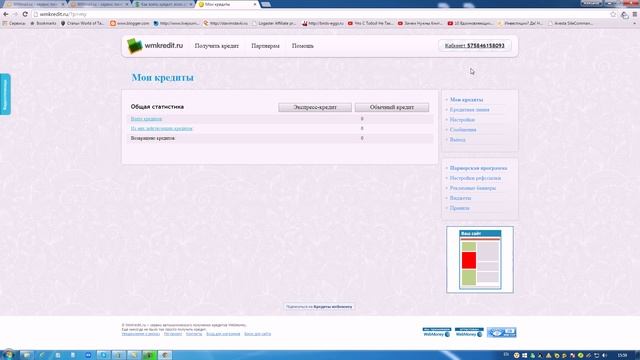Open 'Настройки рефссылки' in the sidebar
640x360 pixels.
[x=475, y=178]
